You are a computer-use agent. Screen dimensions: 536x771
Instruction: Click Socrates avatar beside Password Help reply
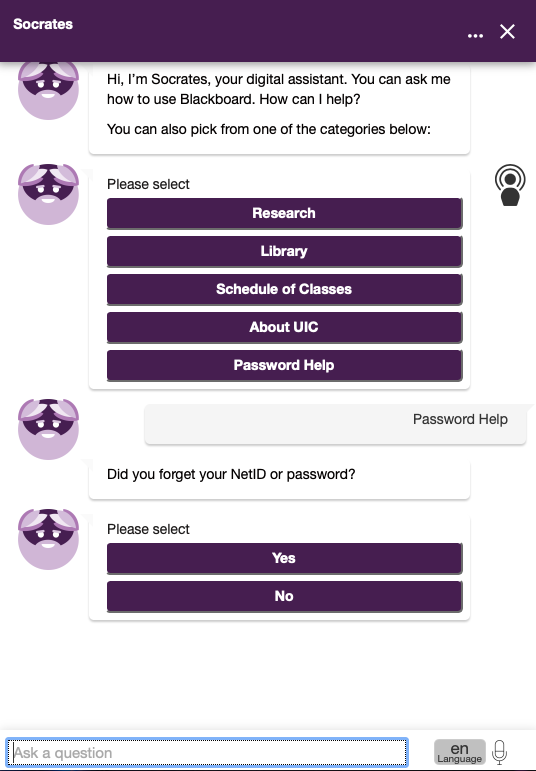[x=48, y=429]
